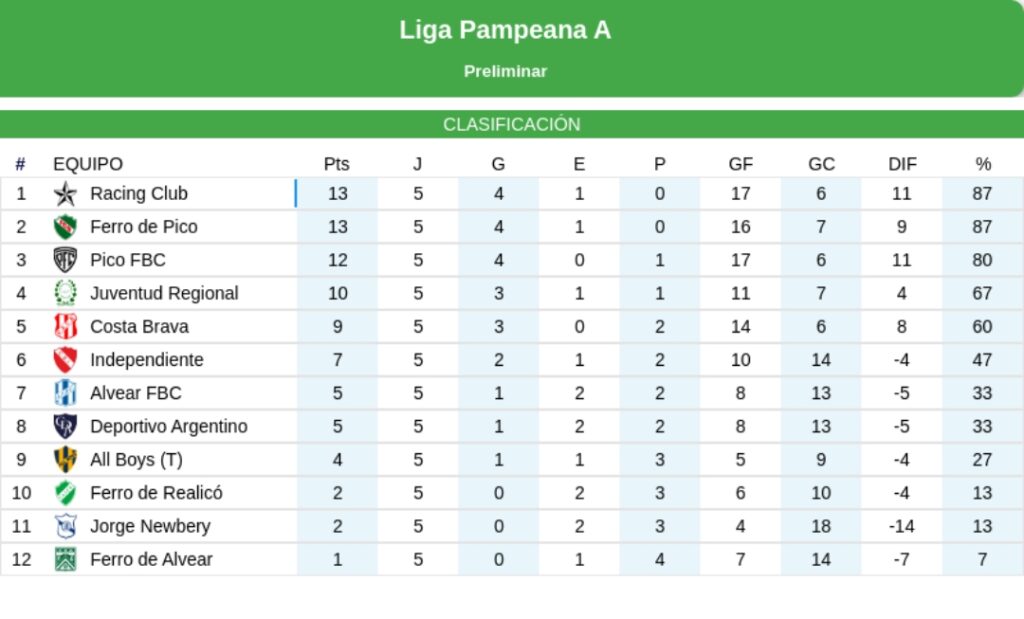Image resolution: width=1024 pixels, height=619 pixels.
Task: Click the Alvear FBC blue striped crest
Action: click(65, 393)
